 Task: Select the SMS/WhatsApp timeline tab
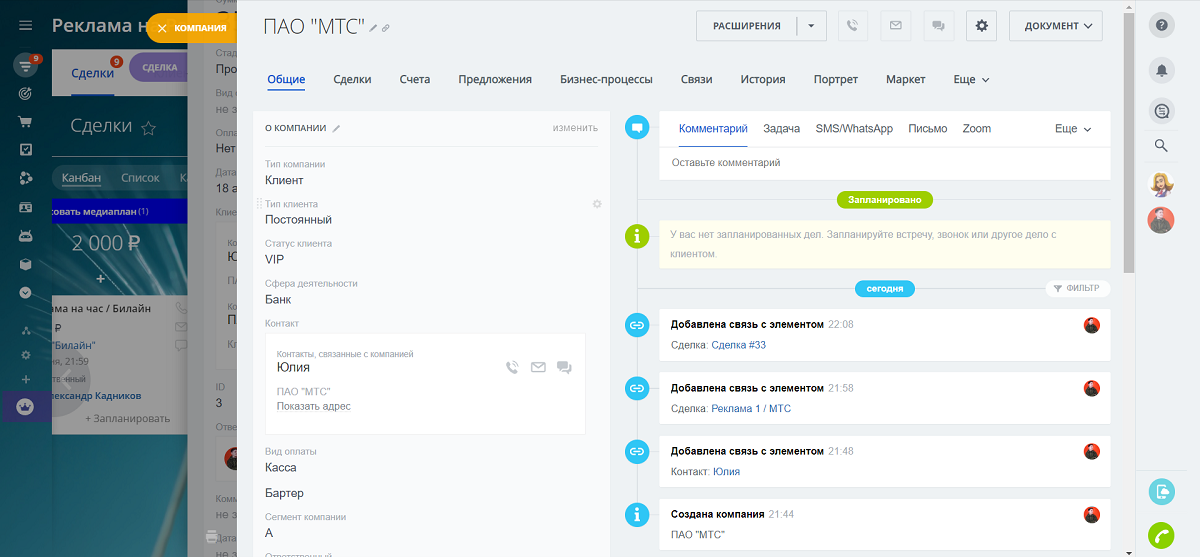(854, 129)
